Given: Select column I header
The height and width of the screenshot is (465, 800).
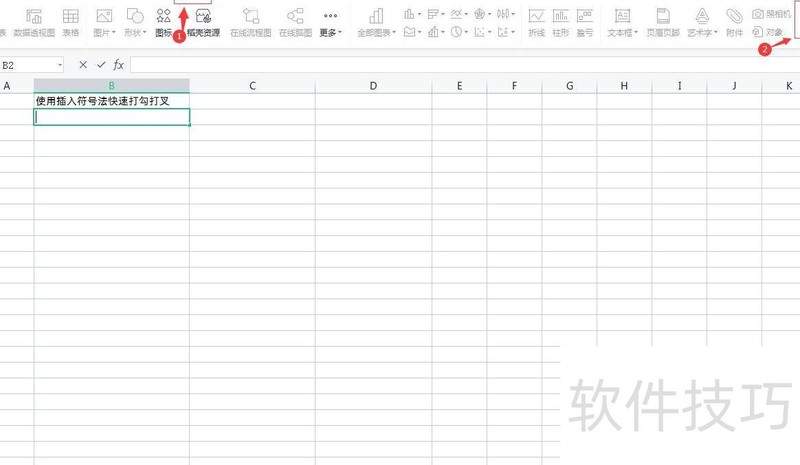Looking at the screenshot, I should 679,86.
